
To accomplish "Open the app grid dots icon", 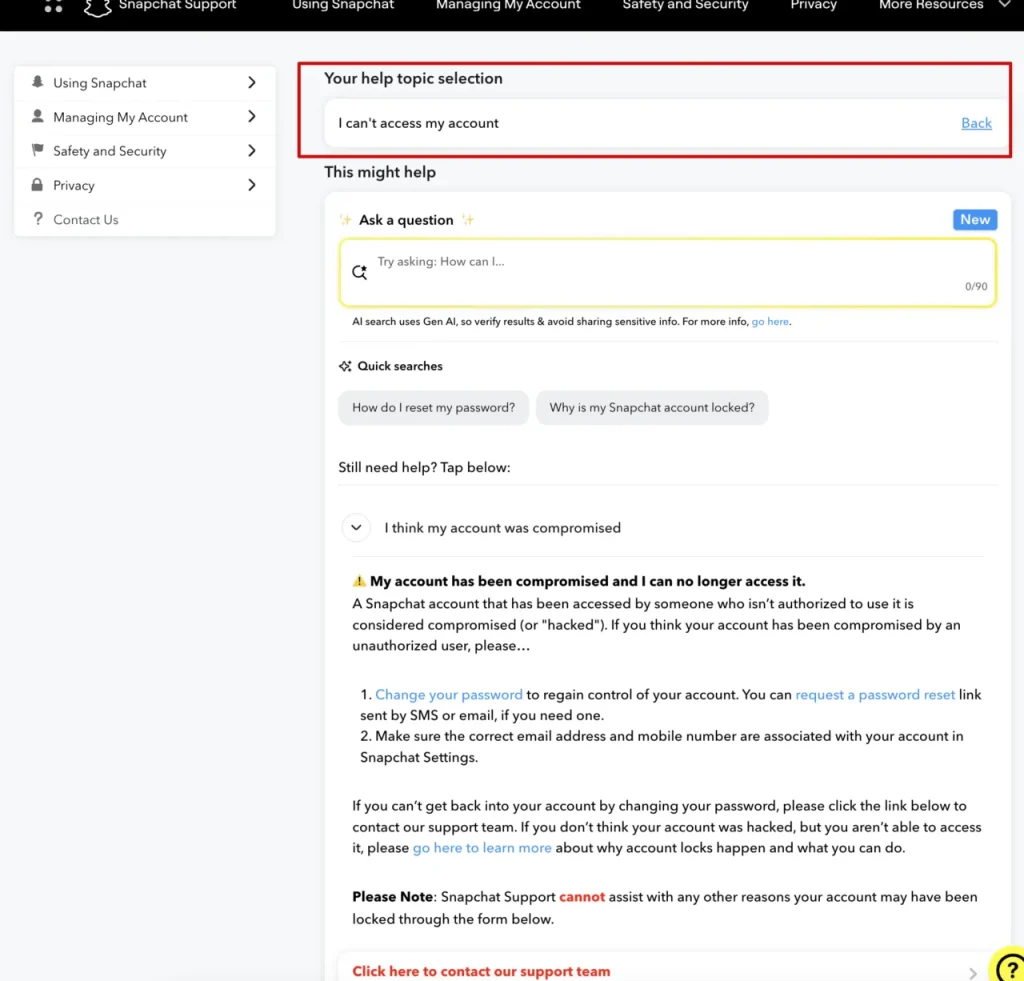I will pos(54,6).
